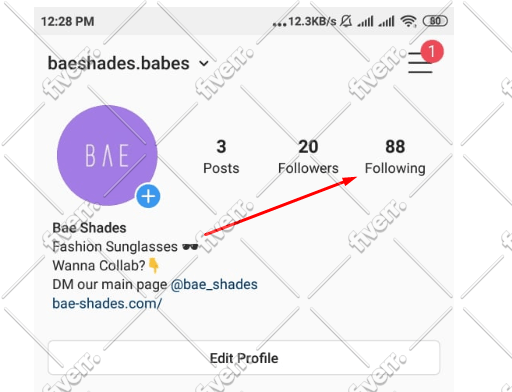512x392 pixels.
Task: Tap the 12:28 PM clock
Action: point(68,22)
